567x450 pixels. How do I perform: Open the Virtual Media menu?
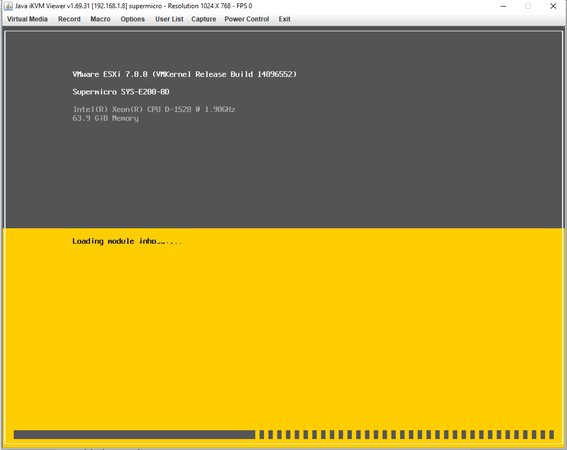(x=27, y=19)
